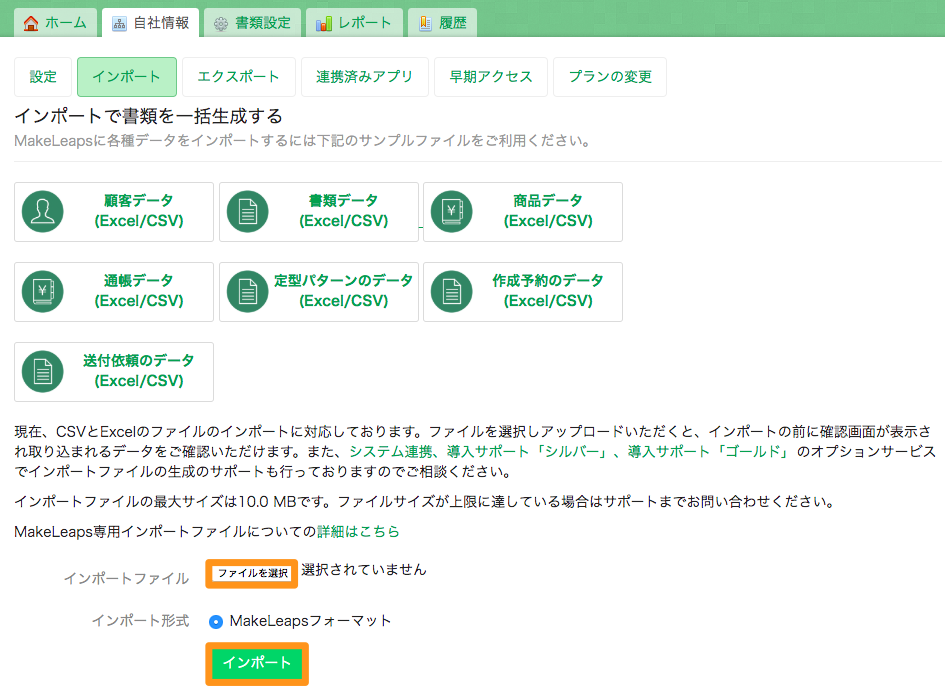Click the document icon for 送付依頼のデータ
The width and height of the screenshot is (945, 695).
pyautogui.click(x=43, y=372)
